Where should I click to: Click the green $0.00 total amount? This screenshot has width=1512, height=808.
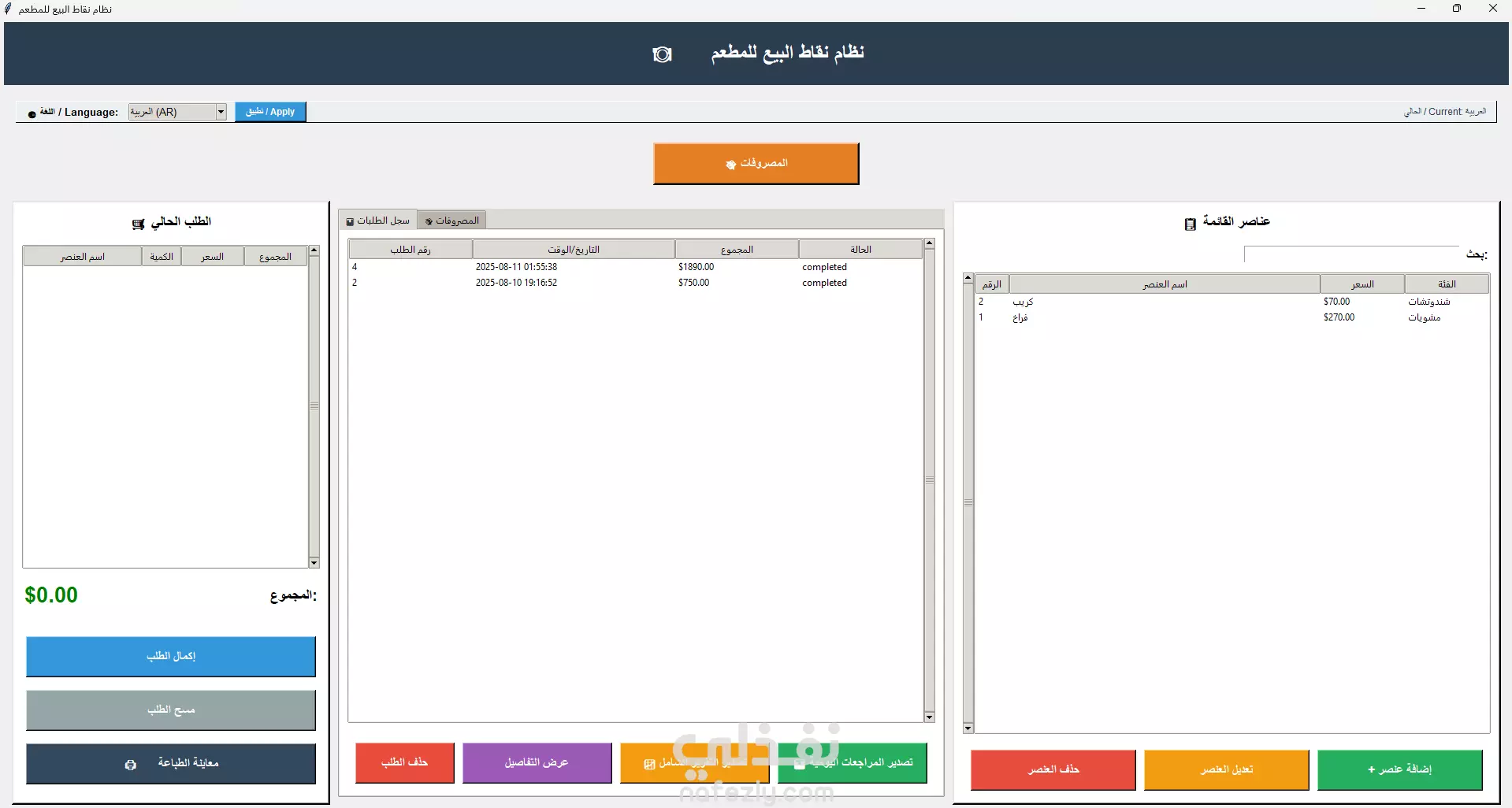point(51,595)
